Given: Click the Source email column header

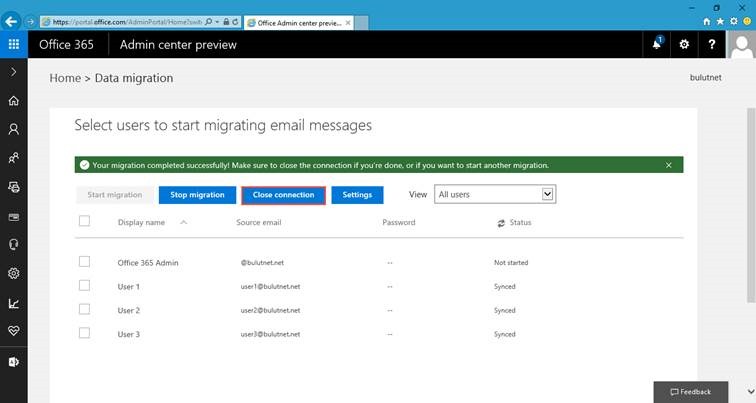Looking at the screenshot, I should pyautogui.click(x=258, y=222).
